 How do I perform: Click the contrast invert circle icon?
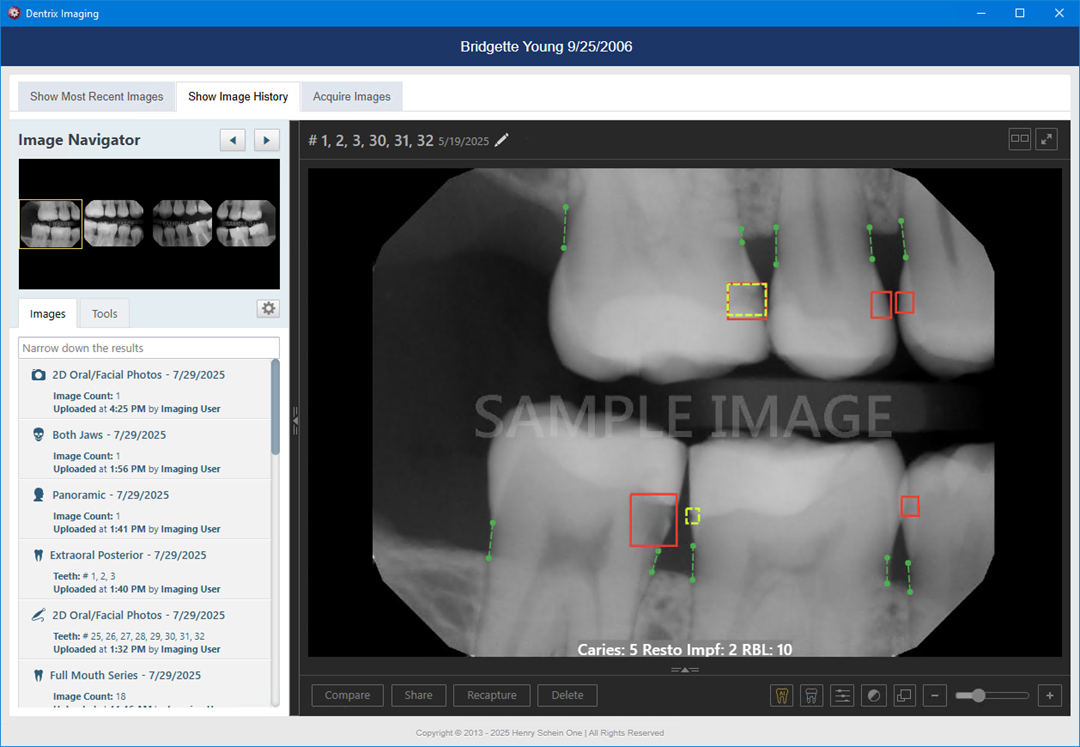click(873, 695)
